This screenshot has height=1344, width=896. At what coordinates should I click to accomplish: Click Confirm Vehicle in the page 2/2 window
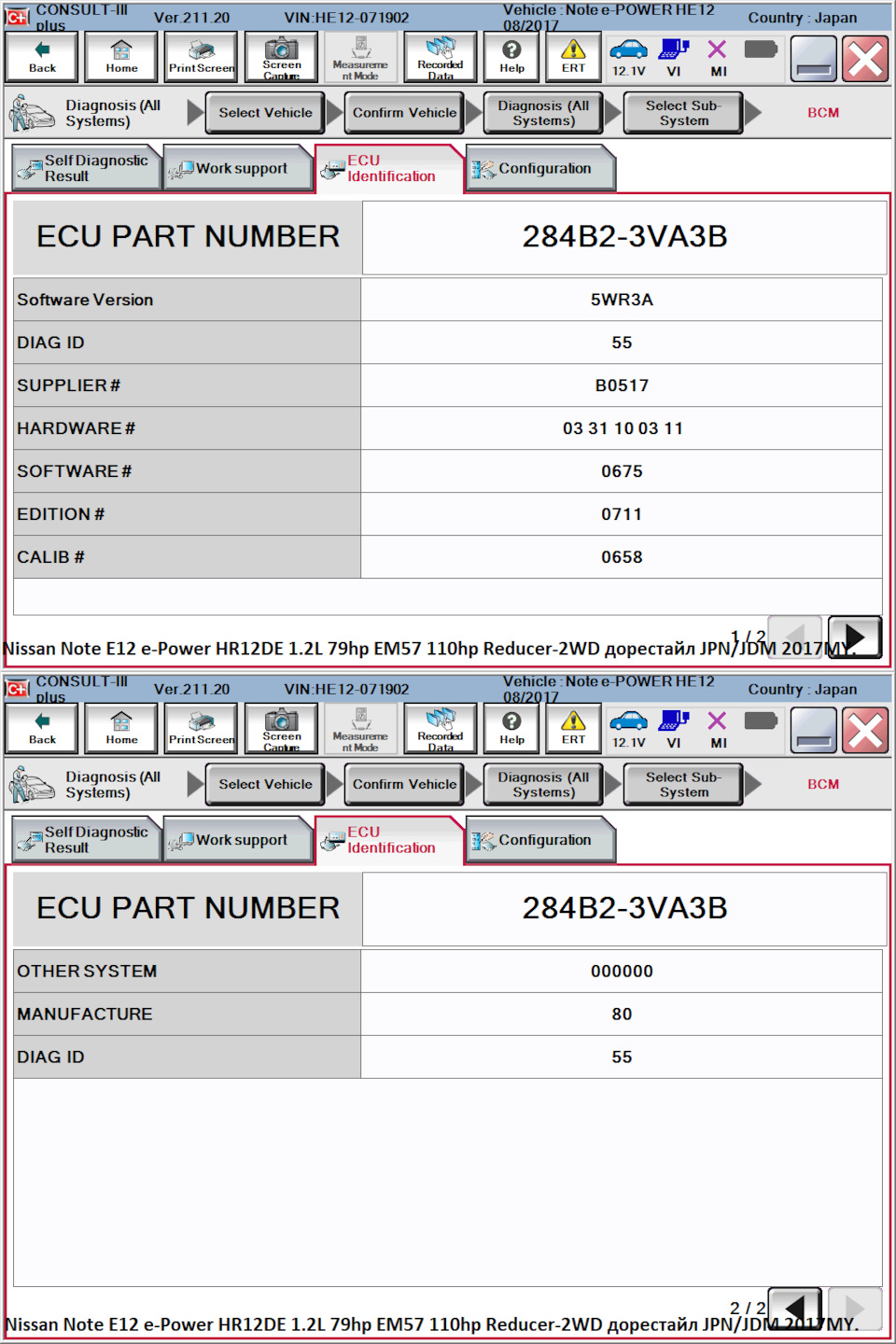click(404, 785)
